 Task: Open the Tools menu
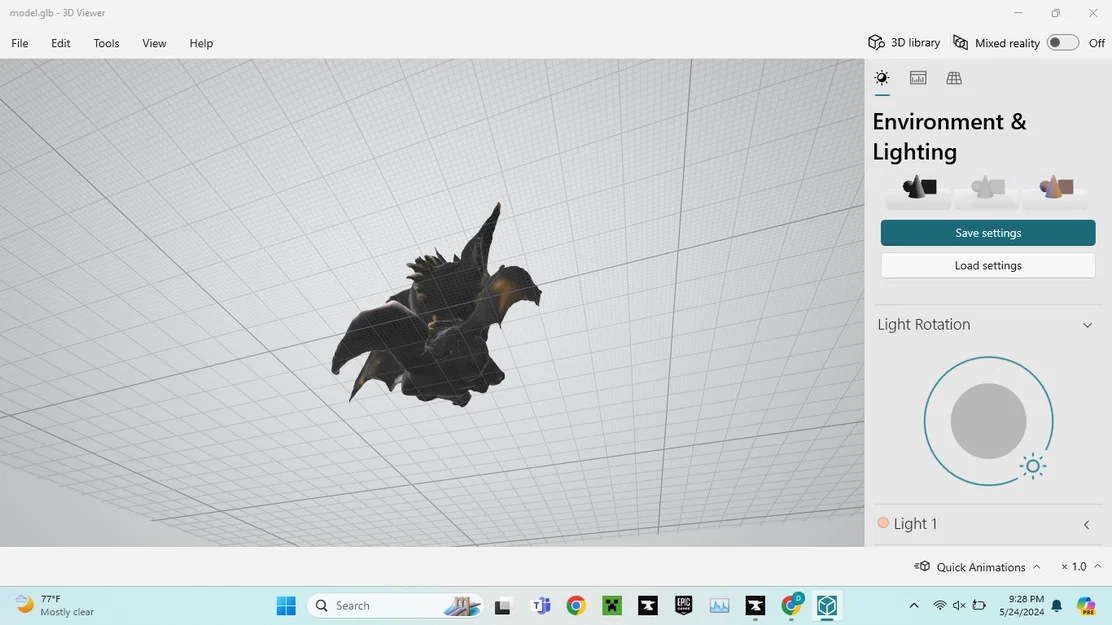[106, 43]
